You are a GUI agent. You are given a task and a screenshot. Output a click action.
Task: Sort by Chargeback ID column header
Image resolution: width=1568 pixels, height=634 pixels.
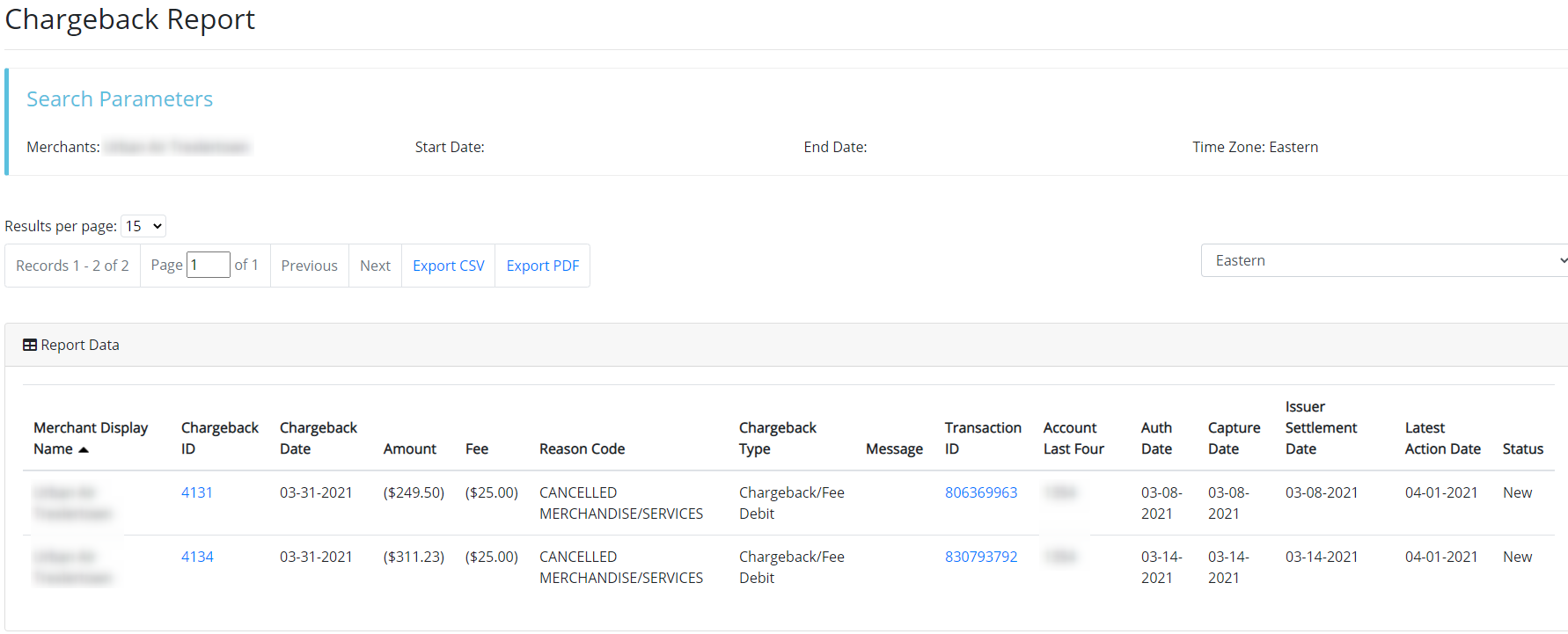tap(220, 438)
